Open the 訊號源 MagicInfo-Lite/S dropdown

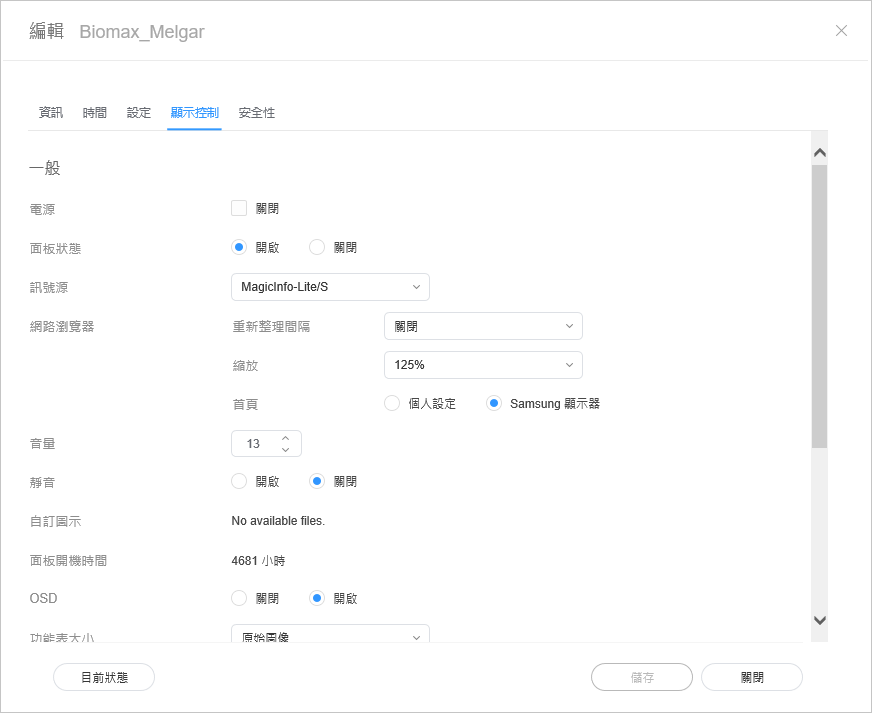click(x=330, y=288)
